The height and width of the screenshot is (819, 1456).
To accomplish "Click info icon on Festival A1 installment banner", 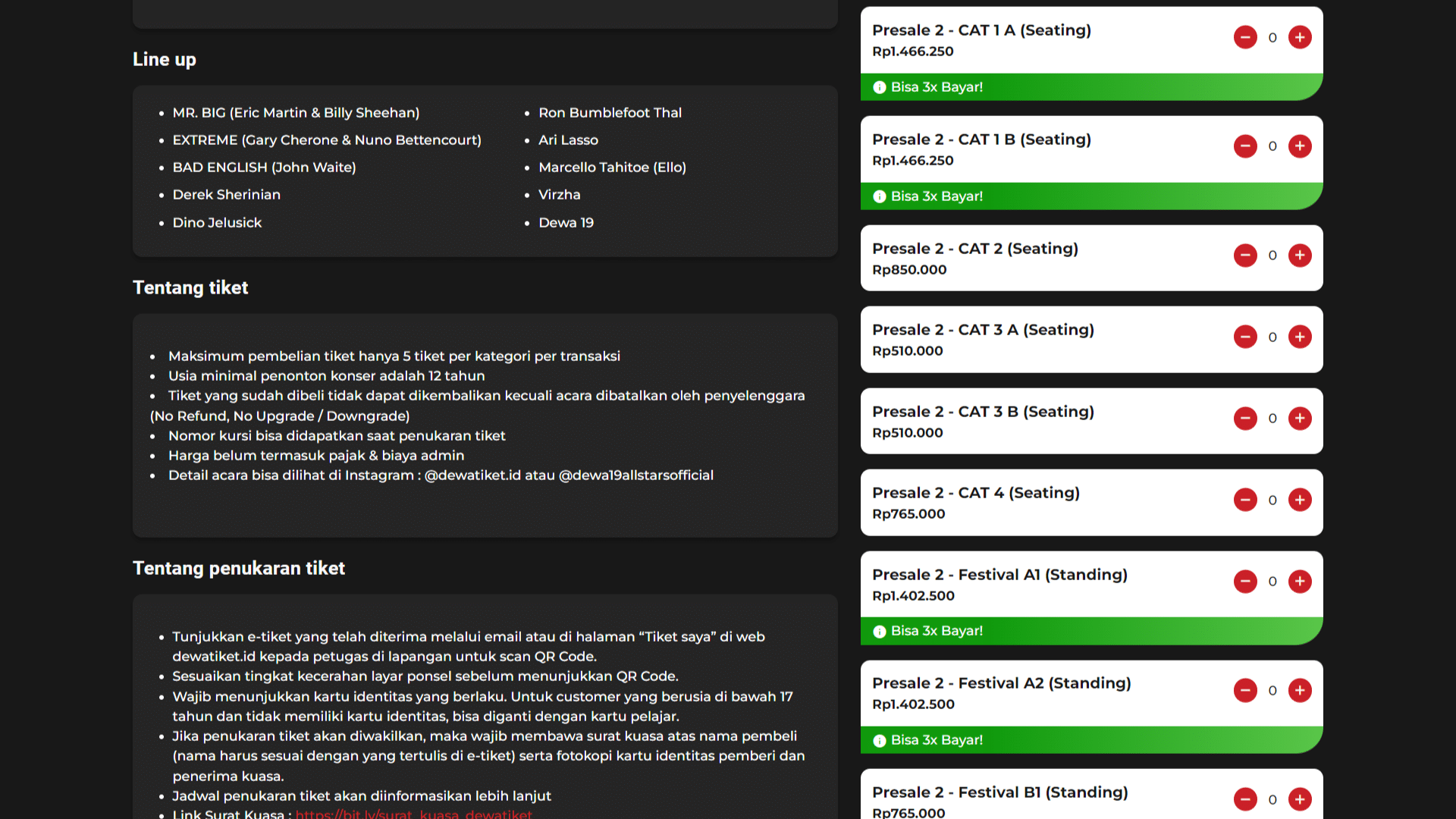I will pyautogui.click(x=880, y=631).
